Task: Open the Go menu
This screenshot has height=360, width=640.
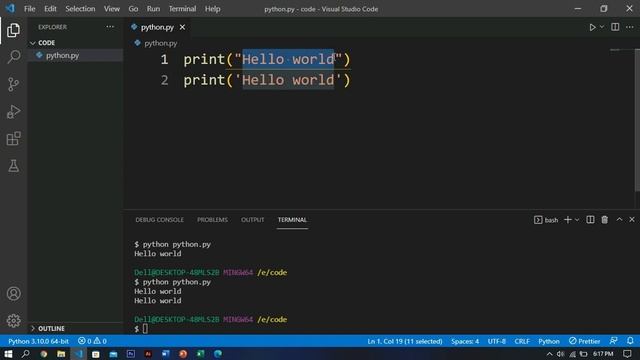Action: (x=133, y=9)
